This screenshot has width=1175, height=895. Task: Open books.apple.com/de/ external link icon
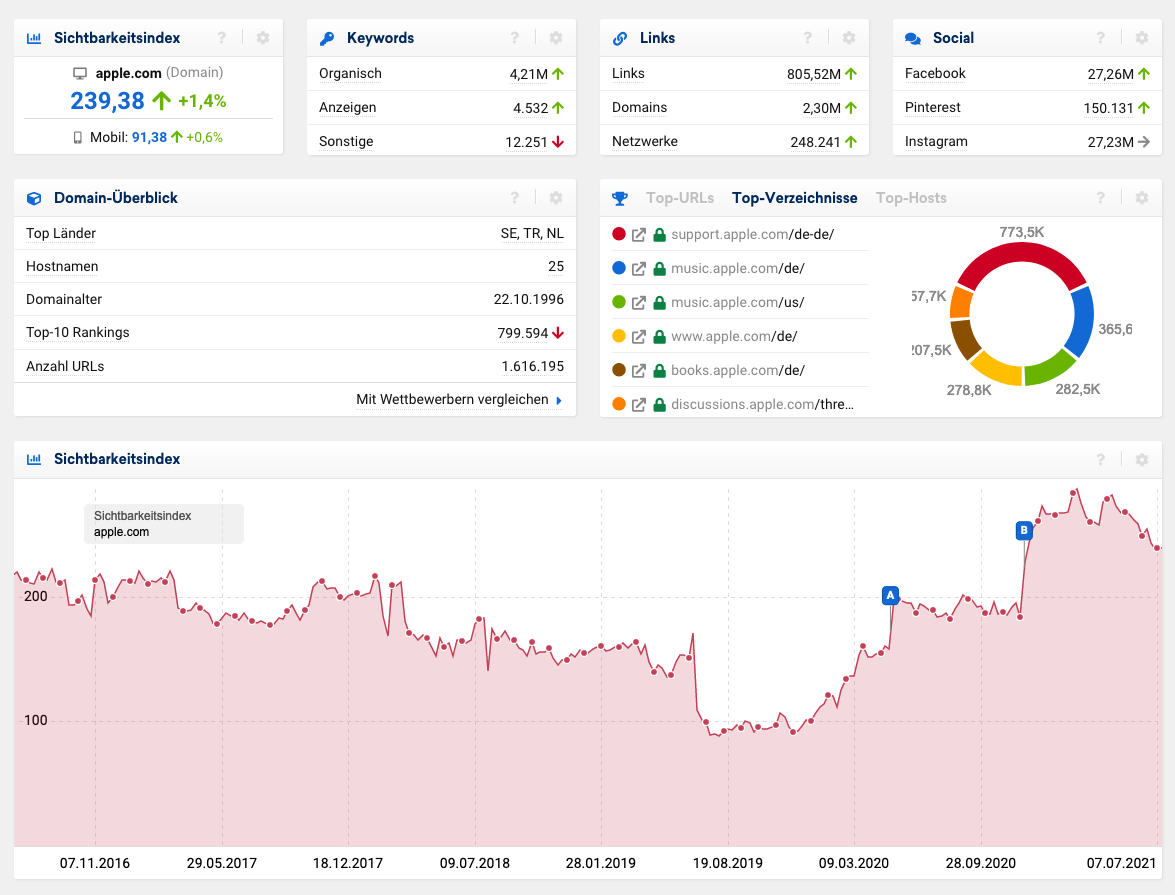coord(638,370)
